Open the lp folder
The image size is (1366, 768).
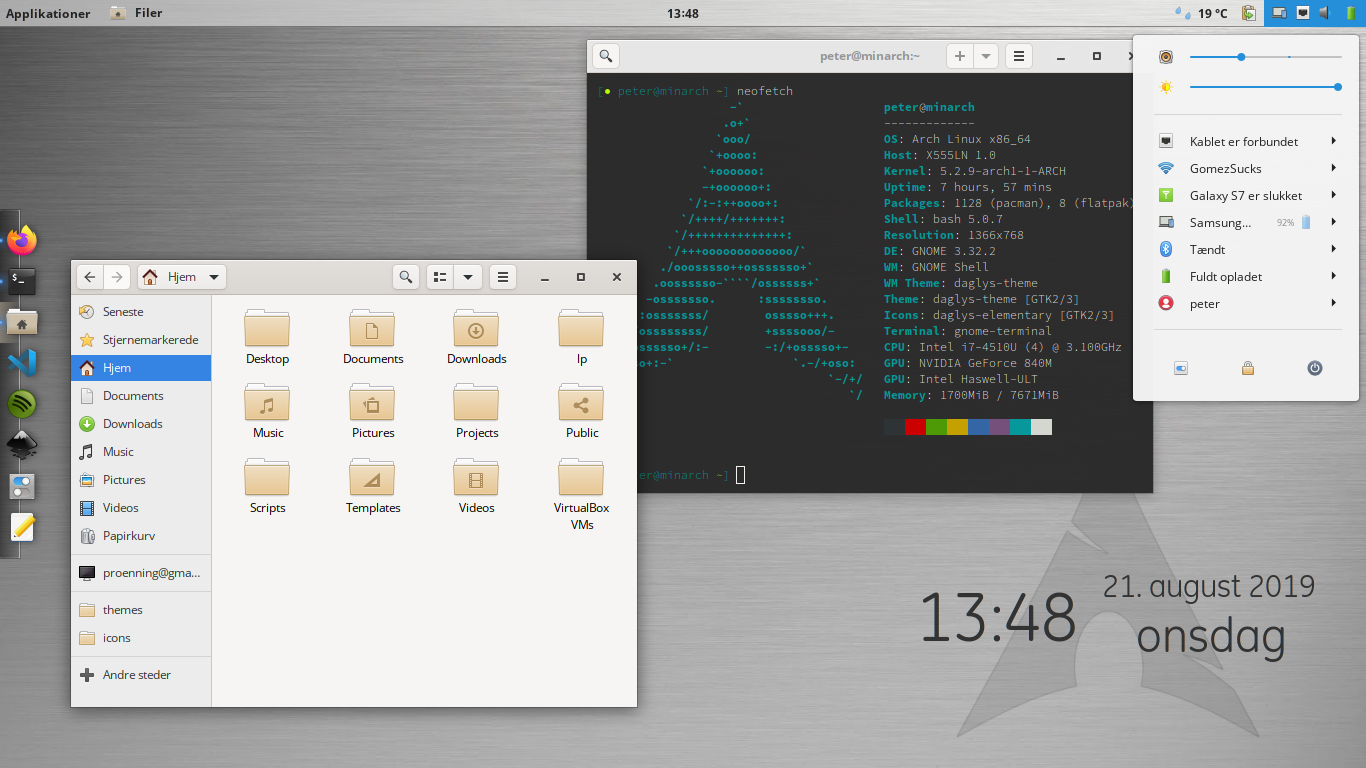click(x=582, y=338)
